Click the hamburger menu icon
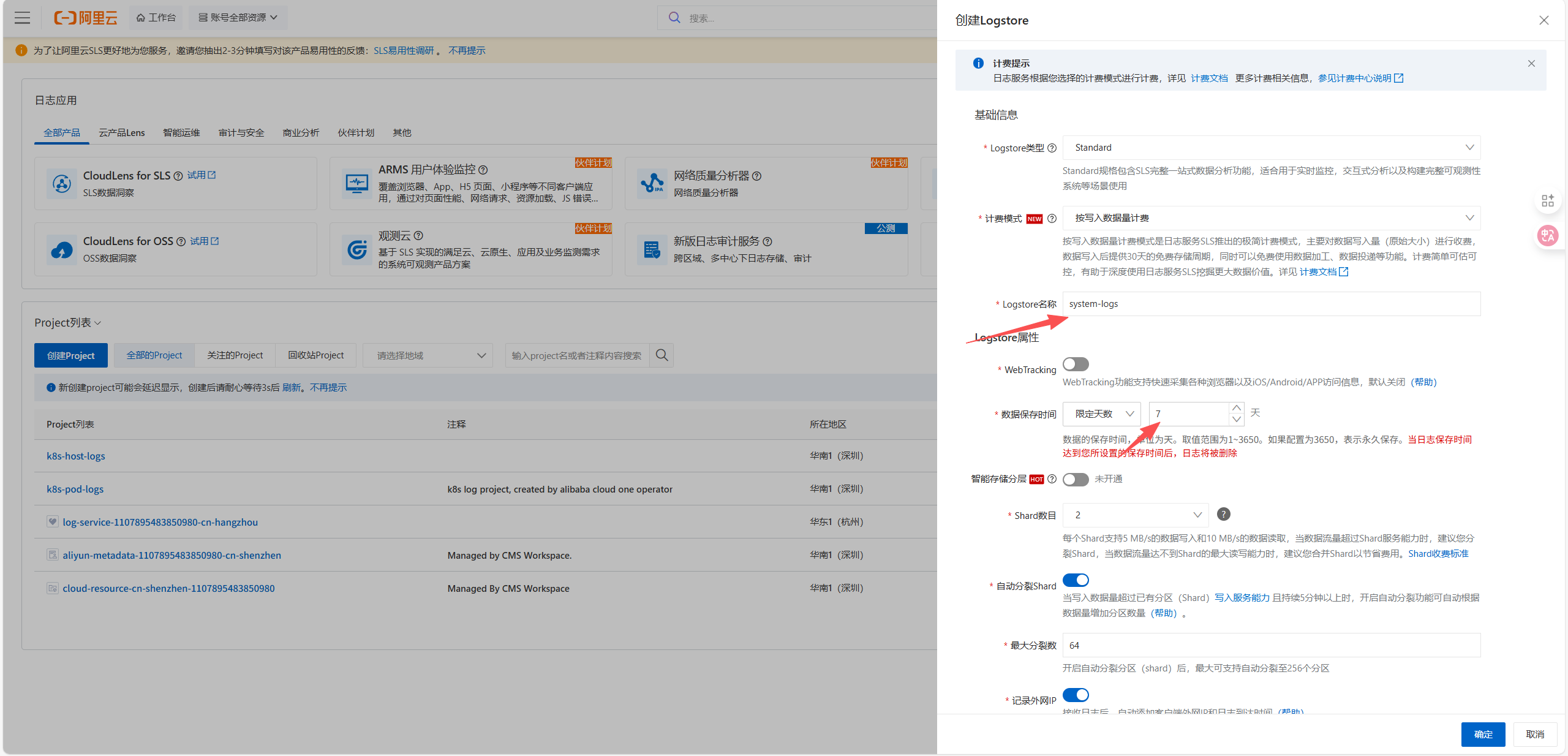The width and height of the screenshot is (1568, 756). point(23,18)
